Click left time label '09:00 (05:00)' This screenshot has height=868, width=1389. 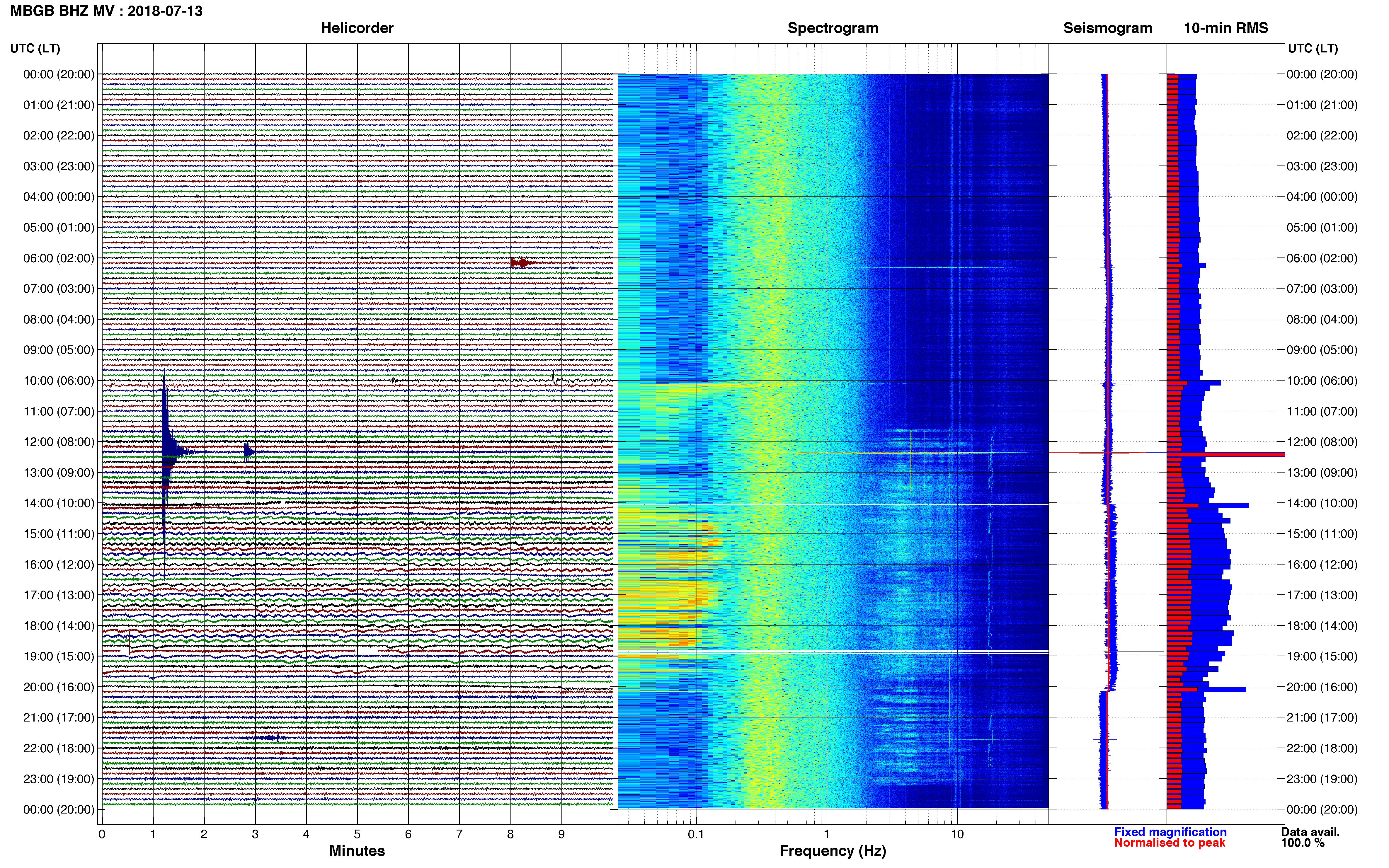tap(59, 350)
